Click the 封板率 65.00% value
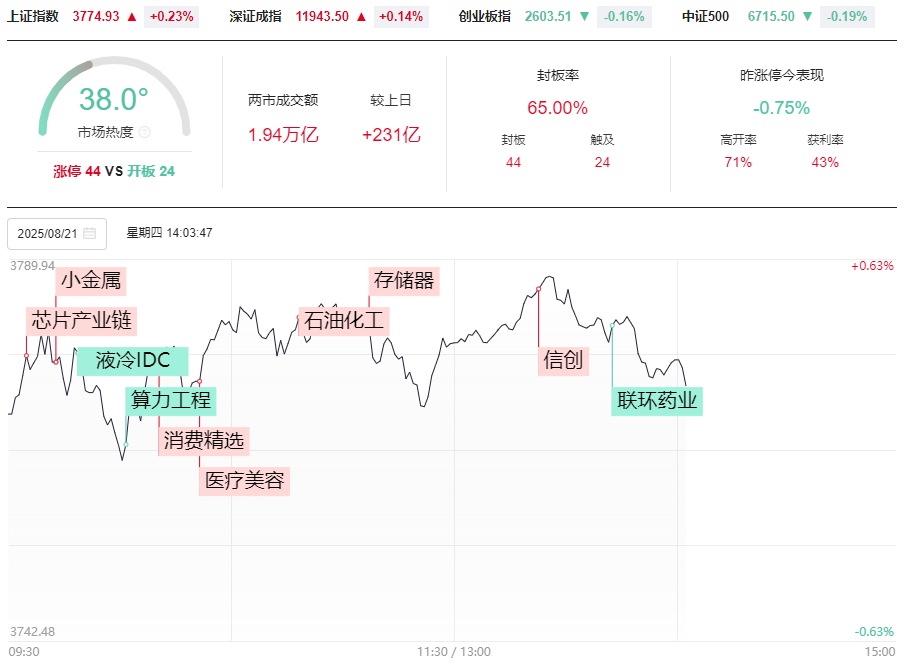904x666 pixels. tap(557, 108)
